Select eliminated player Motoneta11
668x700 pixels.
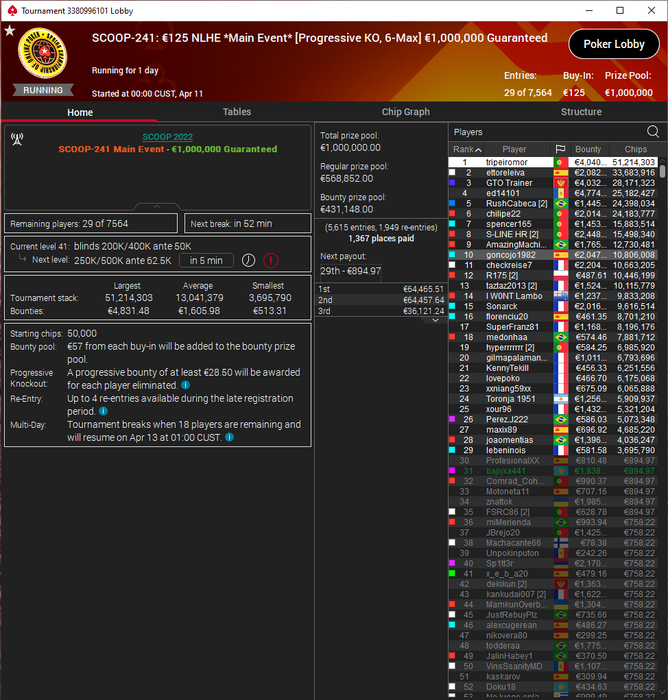[553, 491]
